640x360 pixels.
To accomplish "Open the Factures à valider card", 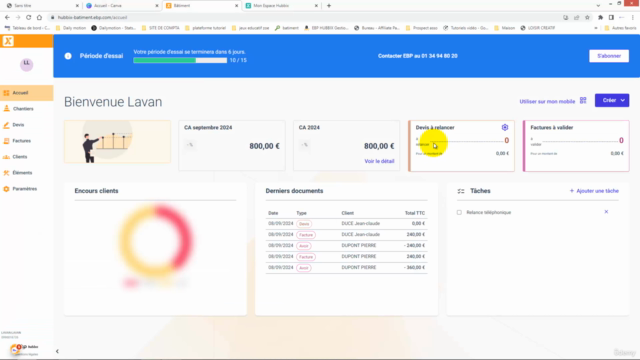I will pos(576,146).
